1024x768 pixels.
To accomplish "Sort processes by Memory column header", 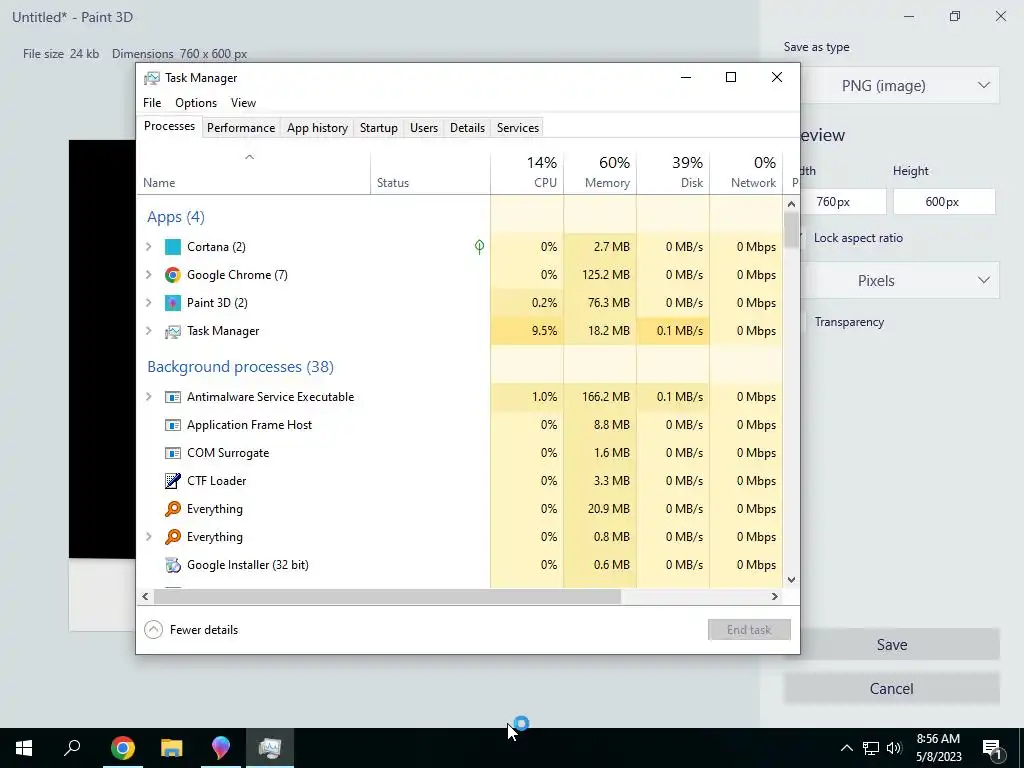I will (600, 172).
